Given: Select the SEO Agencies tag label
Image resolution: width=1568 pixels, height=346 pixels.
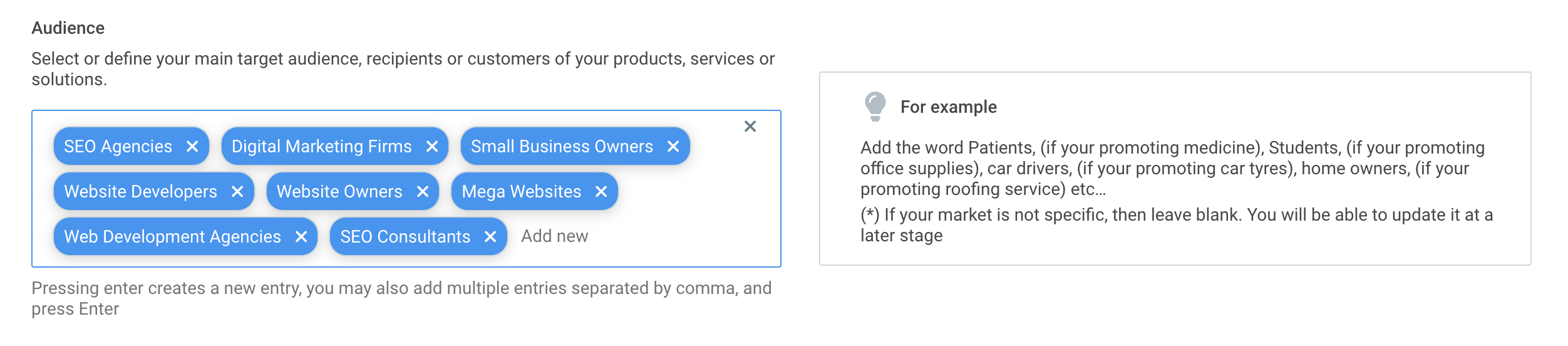Looking at the screenshot, I should click(118, 147).
